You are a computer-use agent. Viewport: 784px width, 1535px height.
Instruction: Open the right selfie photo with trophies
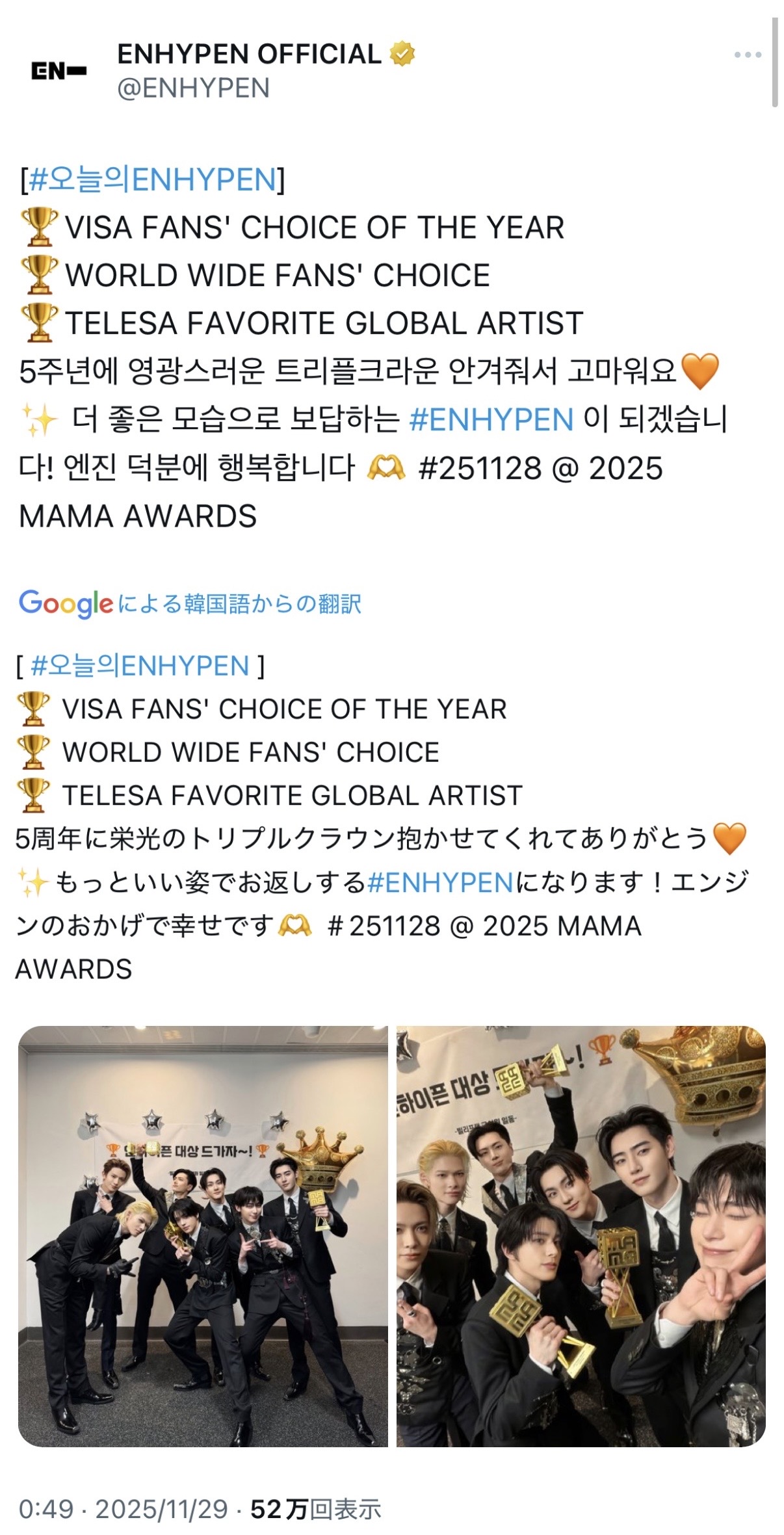pyautogui.click(x=581, y=1237)
